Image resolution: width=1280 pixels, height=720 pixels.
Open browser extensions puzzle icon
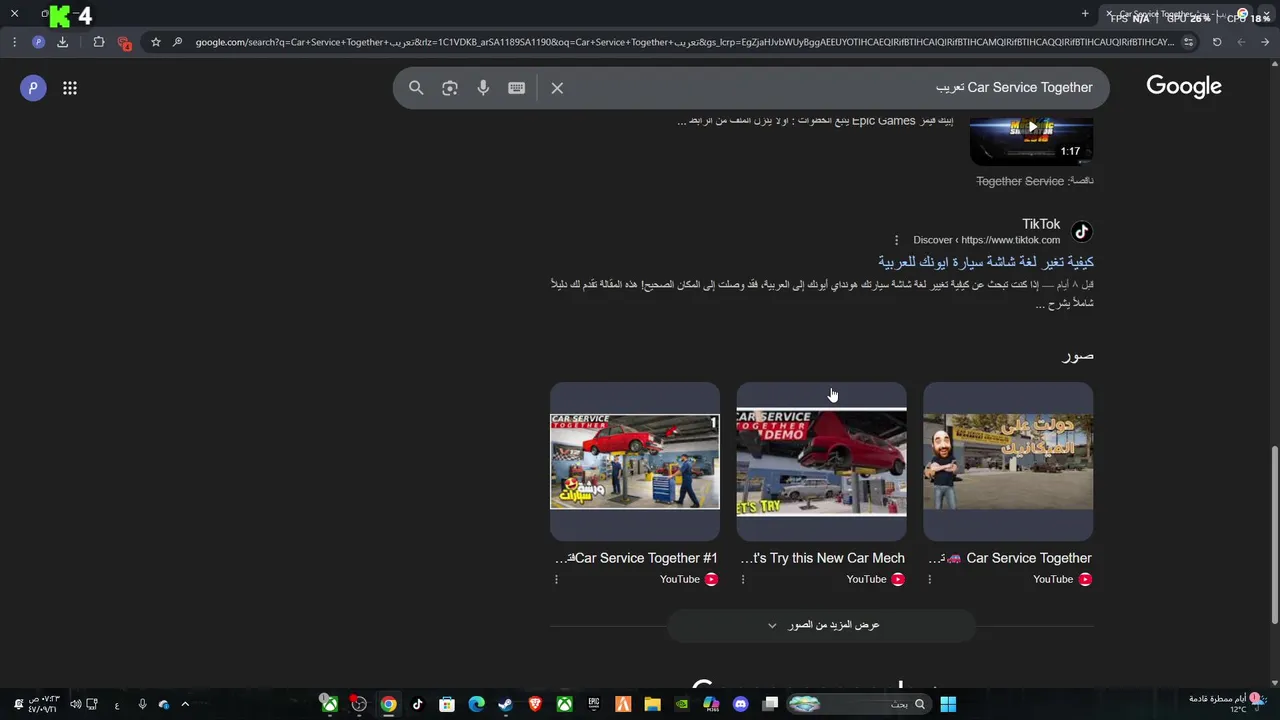click(x=98, y=42)
